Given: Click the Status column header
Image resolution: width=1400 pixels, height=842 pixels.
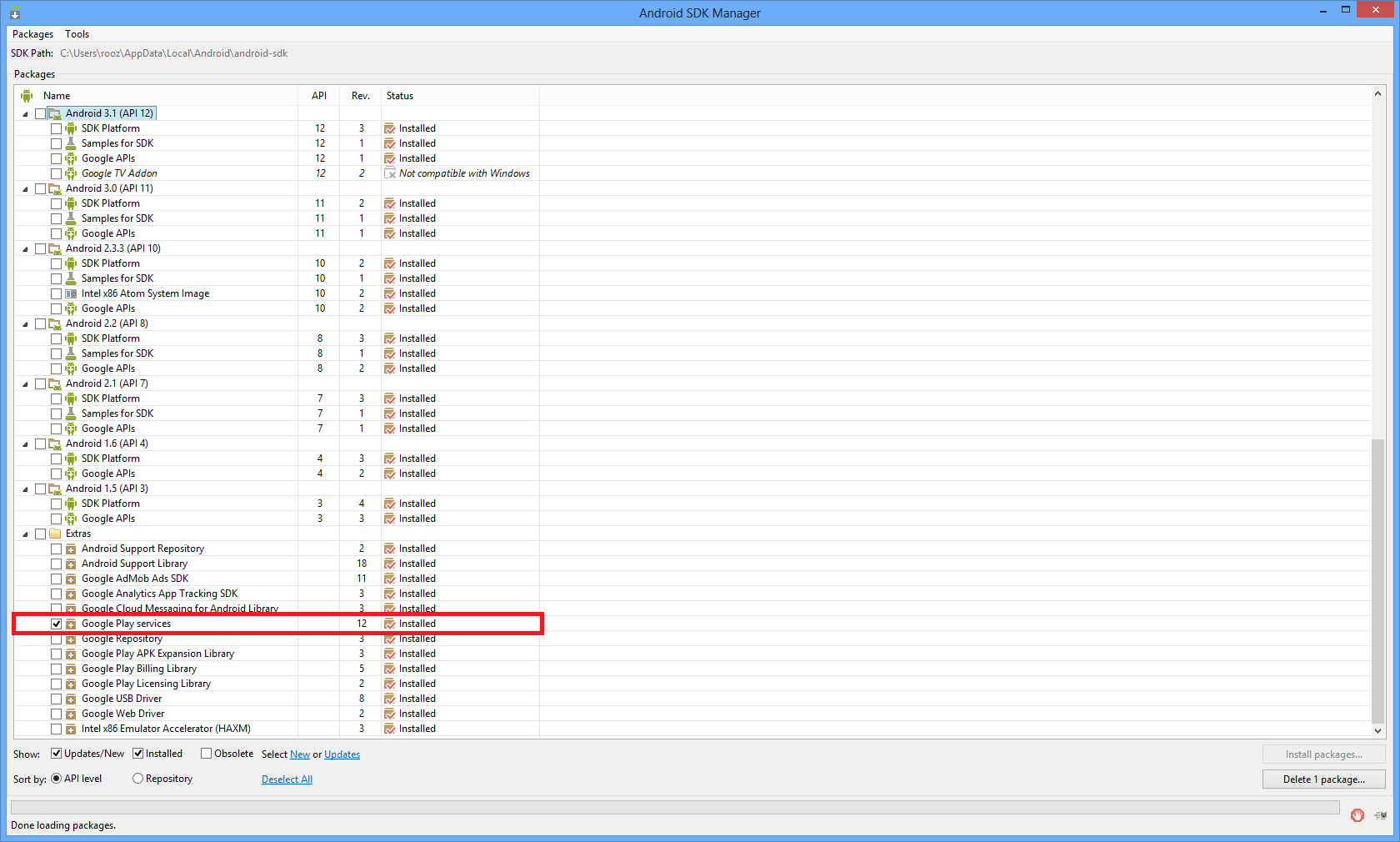Looking at the screenshot, I should (x=460, y=96).
